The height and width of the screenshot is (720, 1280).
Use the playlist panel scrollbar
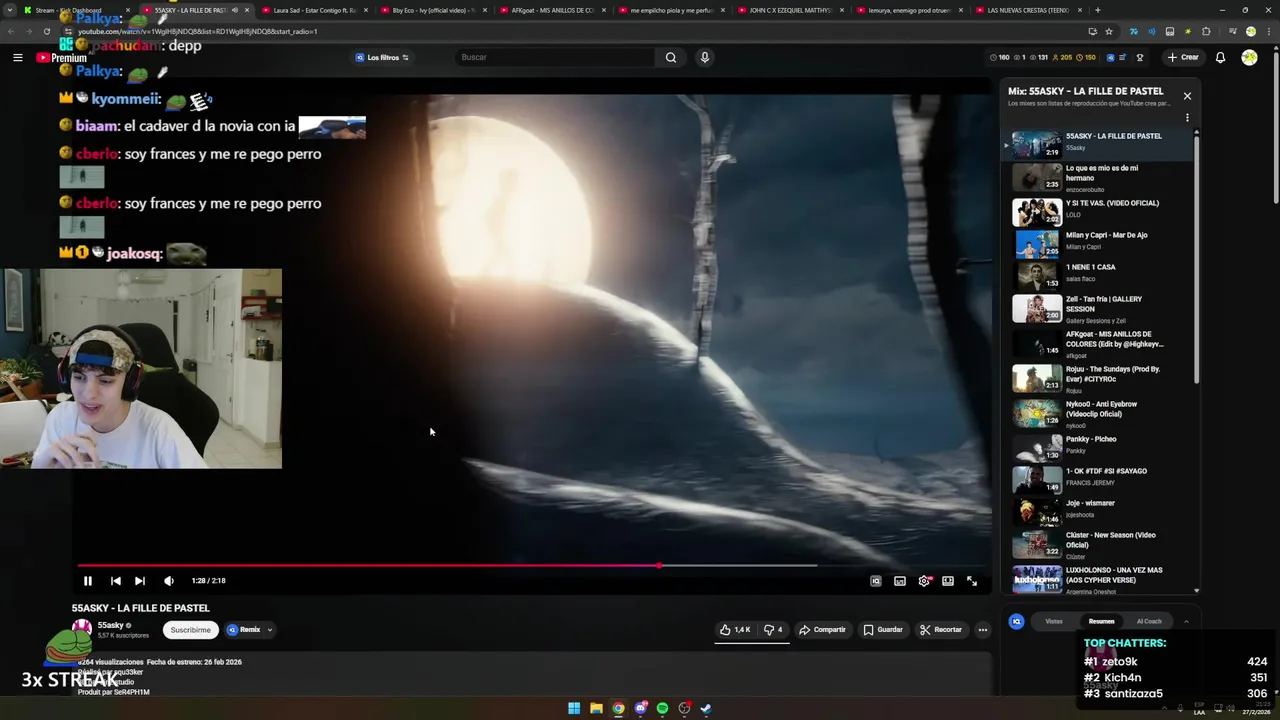click(1196, 260)
